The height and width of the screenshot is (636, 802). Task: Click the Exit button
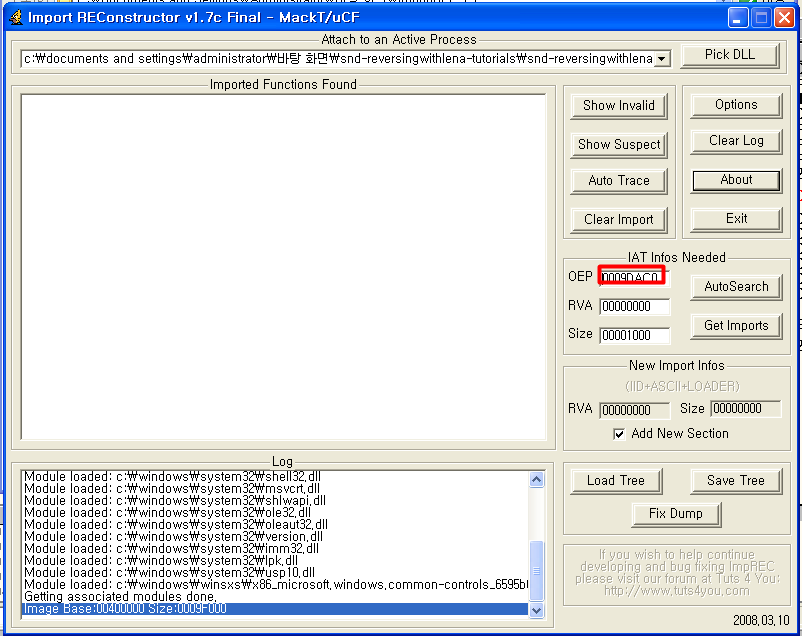(x=736, y=220)
